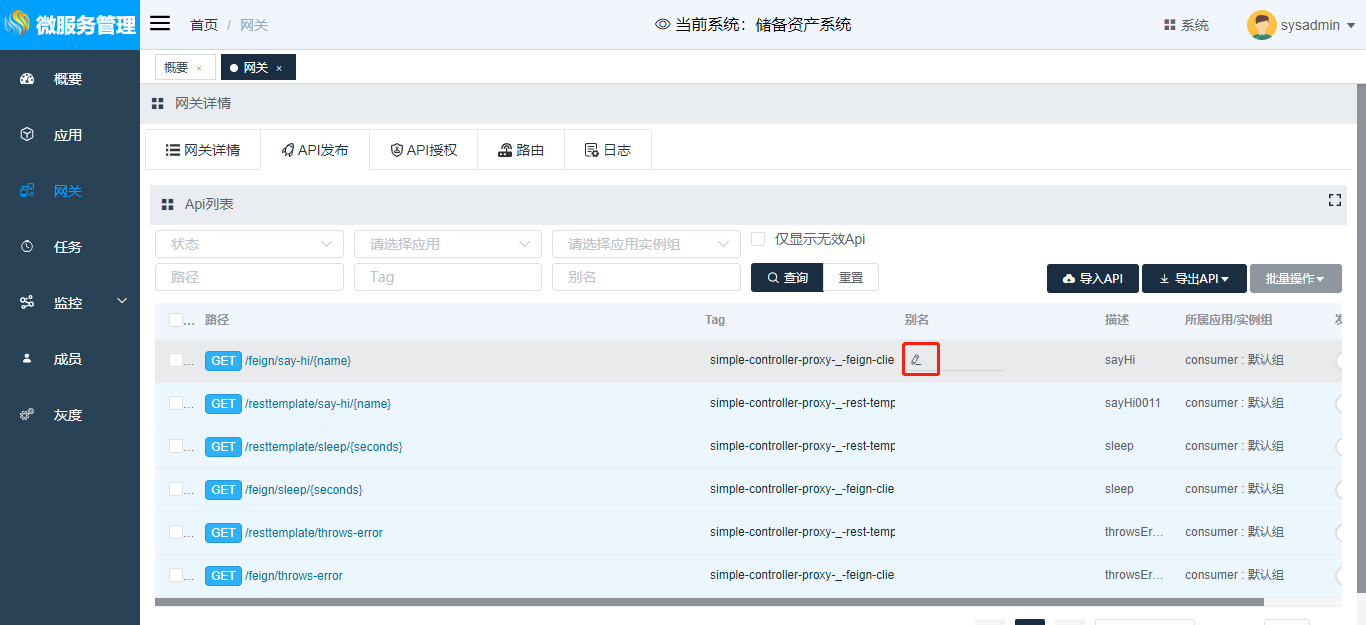Expand the 导出API dropdown button

point(1194,279)
